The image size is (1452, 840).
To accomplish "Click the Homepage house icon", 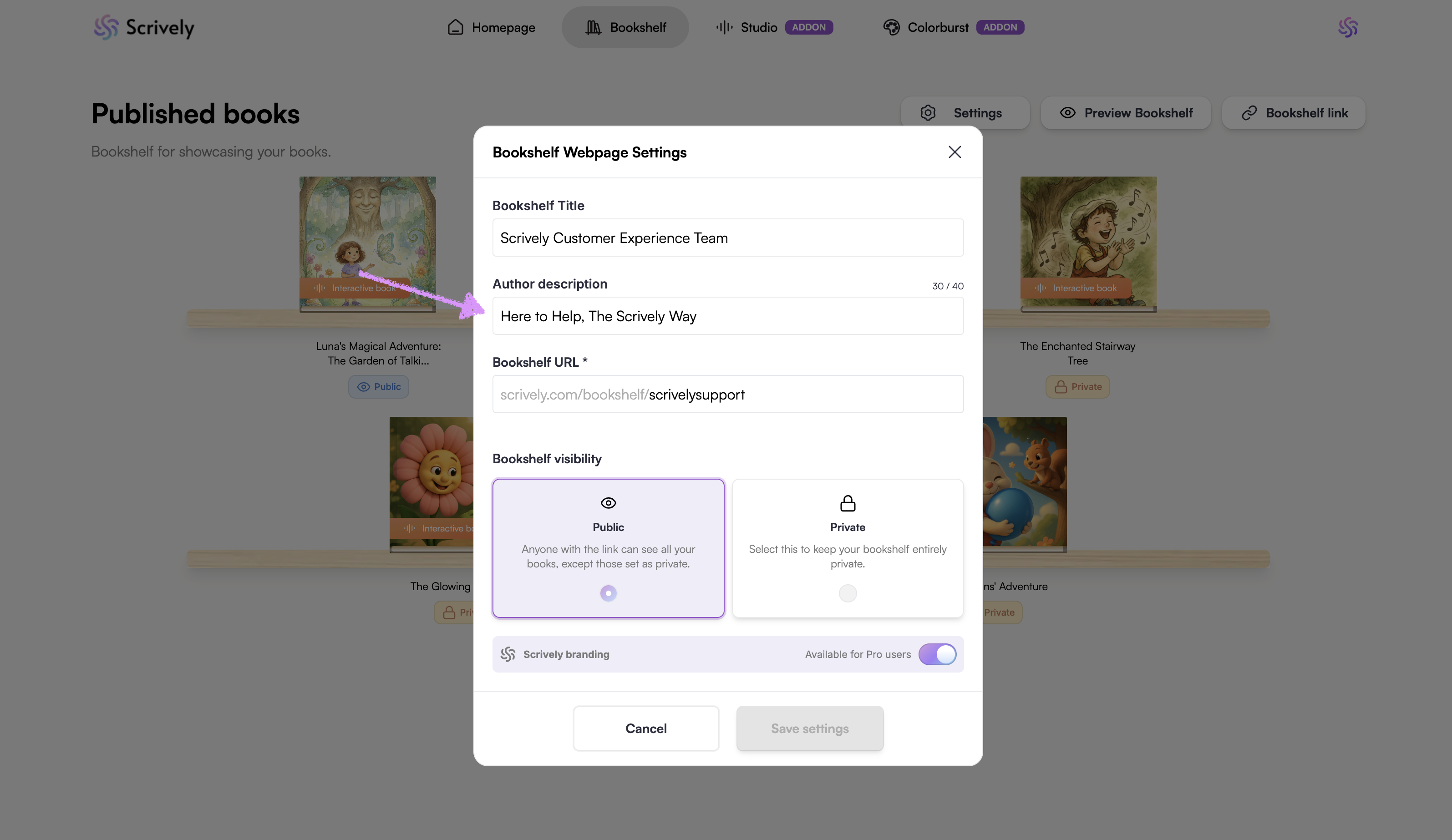I will pyautogui.click(x=455, y=27).
